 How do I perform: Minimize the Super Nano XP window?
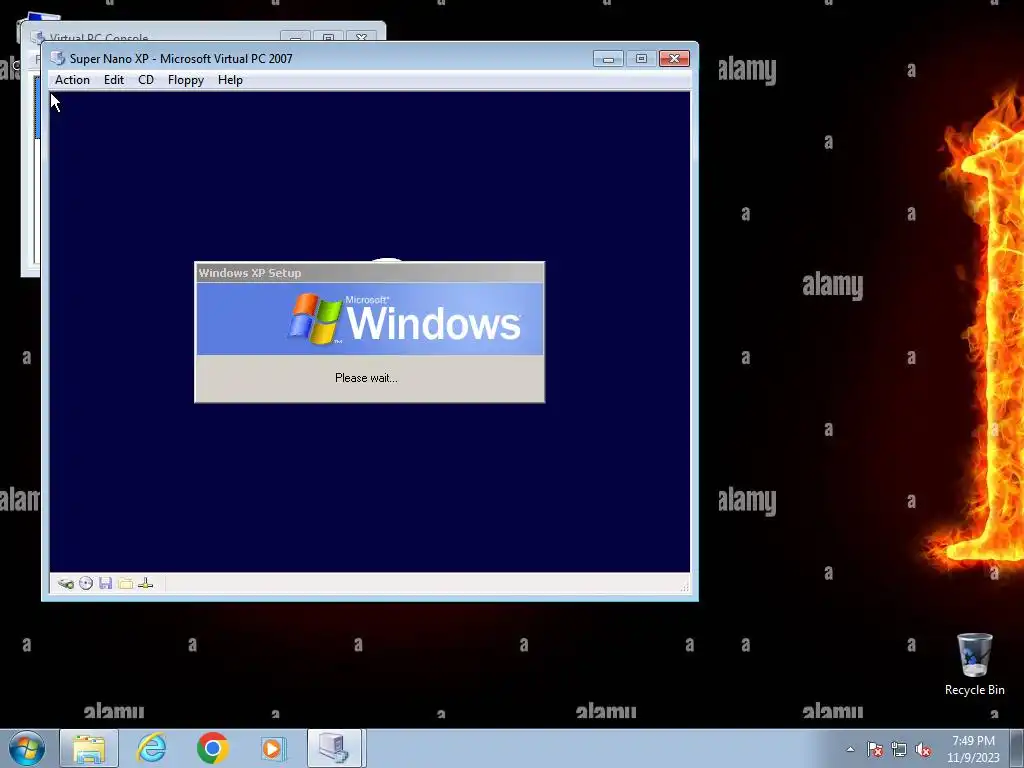(608, 59)
